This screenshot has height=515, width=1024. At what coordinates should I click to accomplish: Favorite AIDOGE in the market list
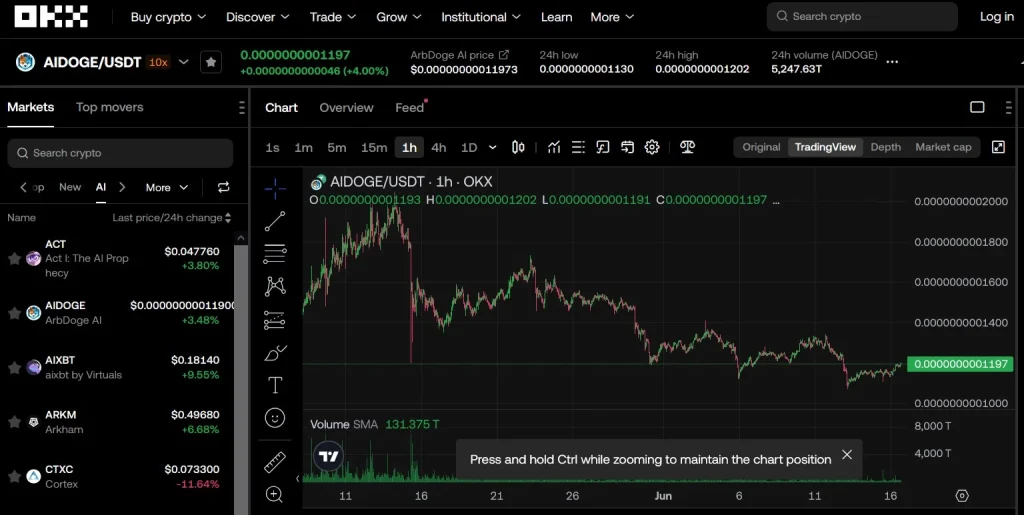[x=14, y=313]
